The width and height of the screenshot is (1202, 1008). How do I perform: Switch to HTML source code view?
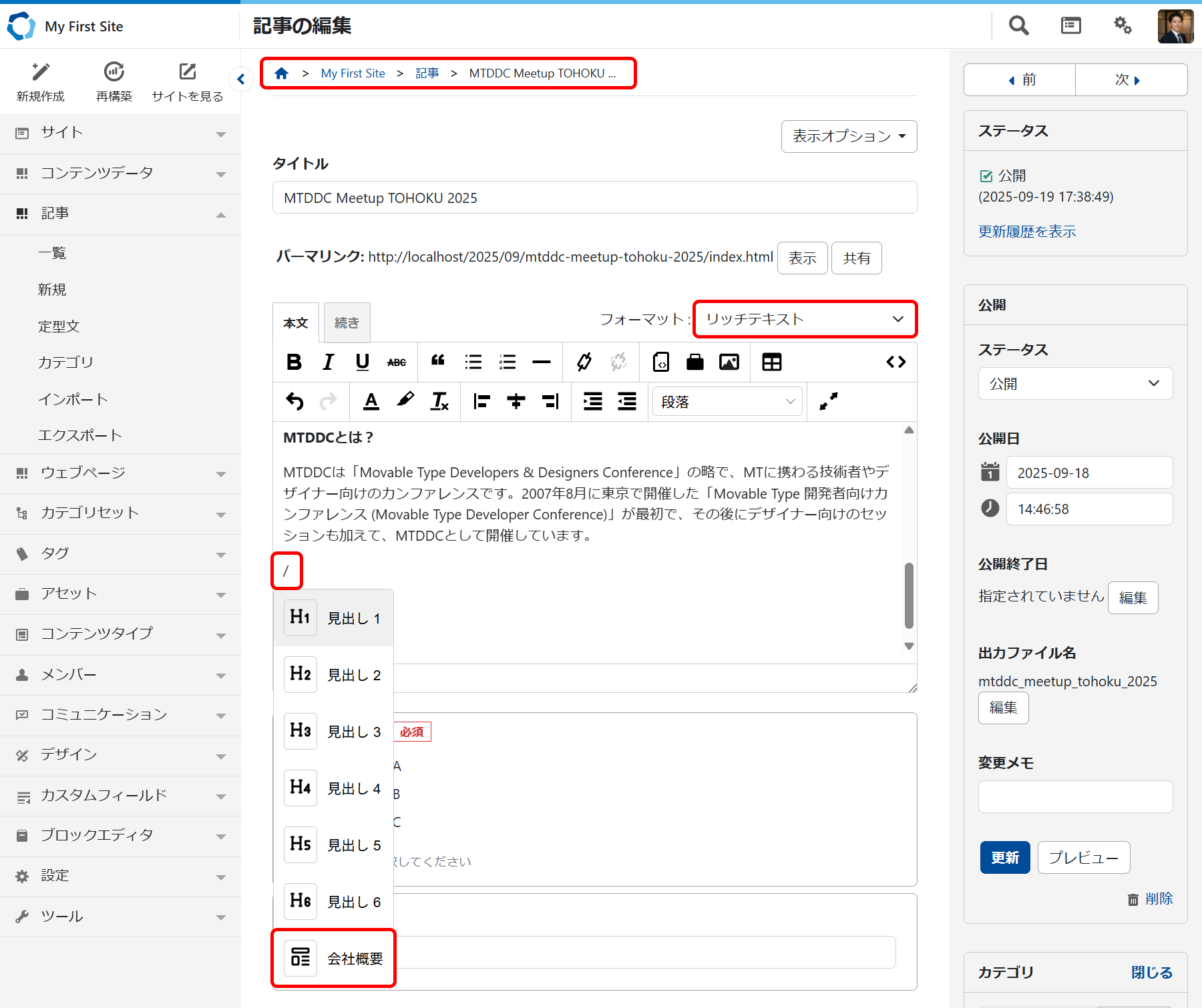click(x=895, y=362)
